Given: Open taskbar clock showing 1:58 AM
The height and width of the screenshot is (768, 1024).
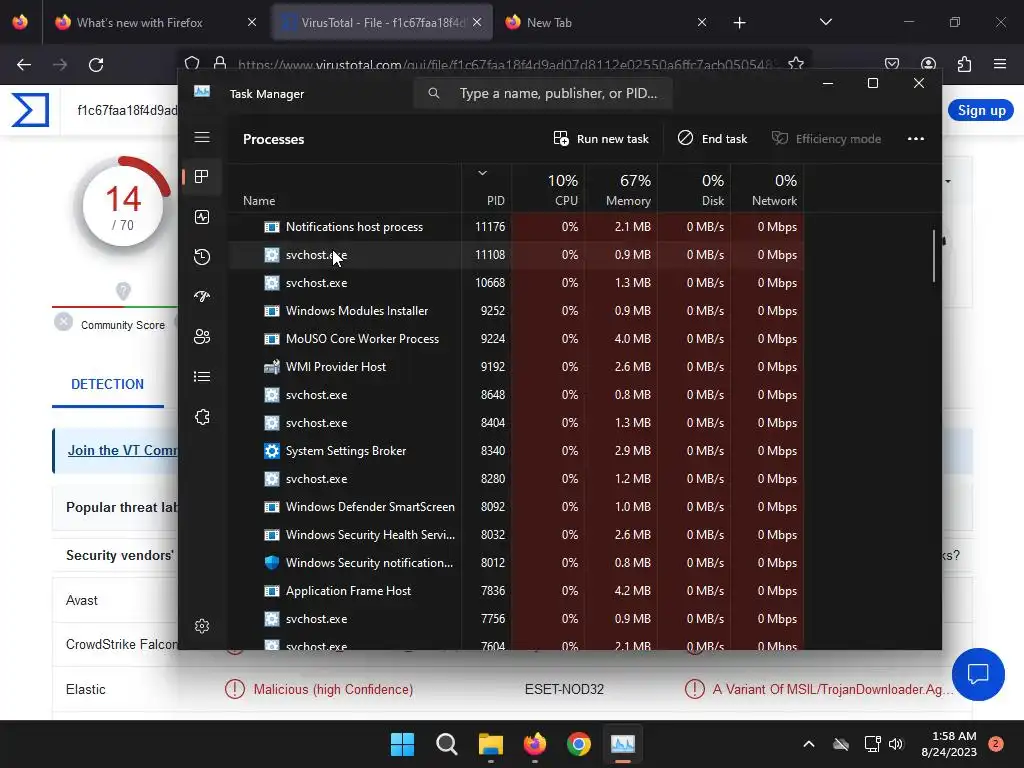Looking at the screenshot, I should (949, 744).
